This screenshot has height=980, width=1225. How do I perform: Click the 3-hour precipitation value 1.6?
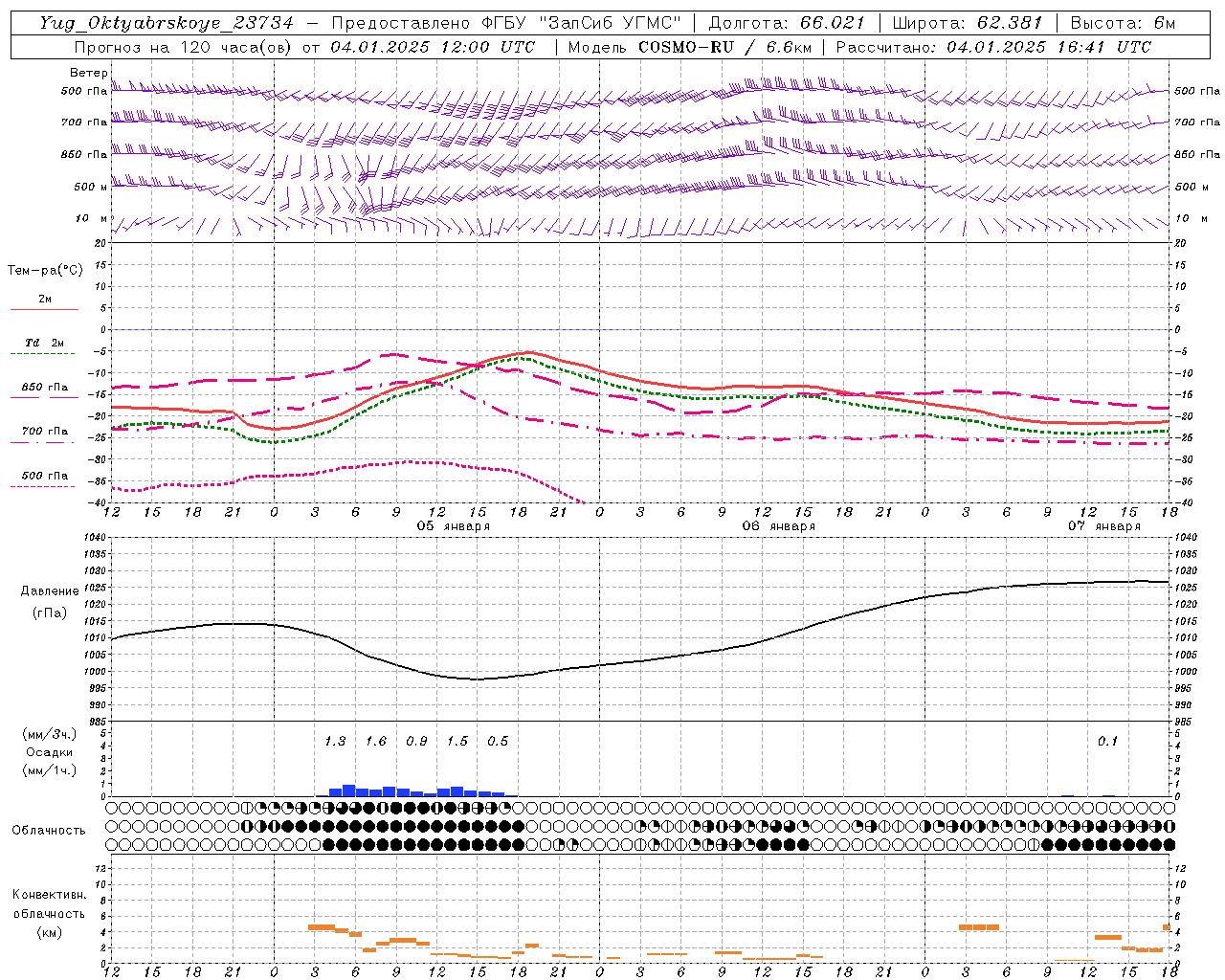click(x=376, y=742)
